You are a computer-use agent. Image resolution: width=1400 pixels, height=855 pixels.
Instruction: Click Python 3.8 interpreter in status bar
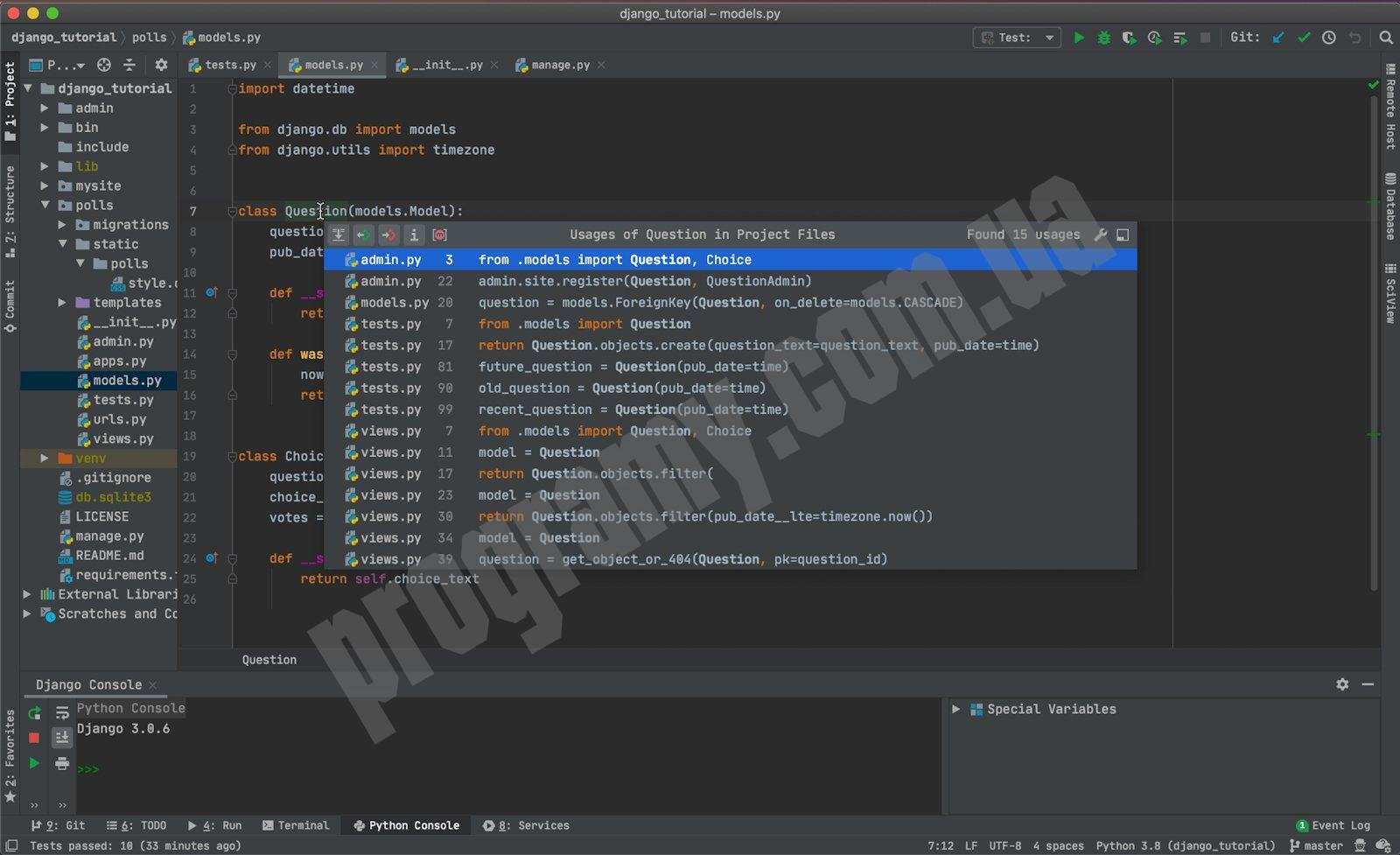pos(1186,845)
